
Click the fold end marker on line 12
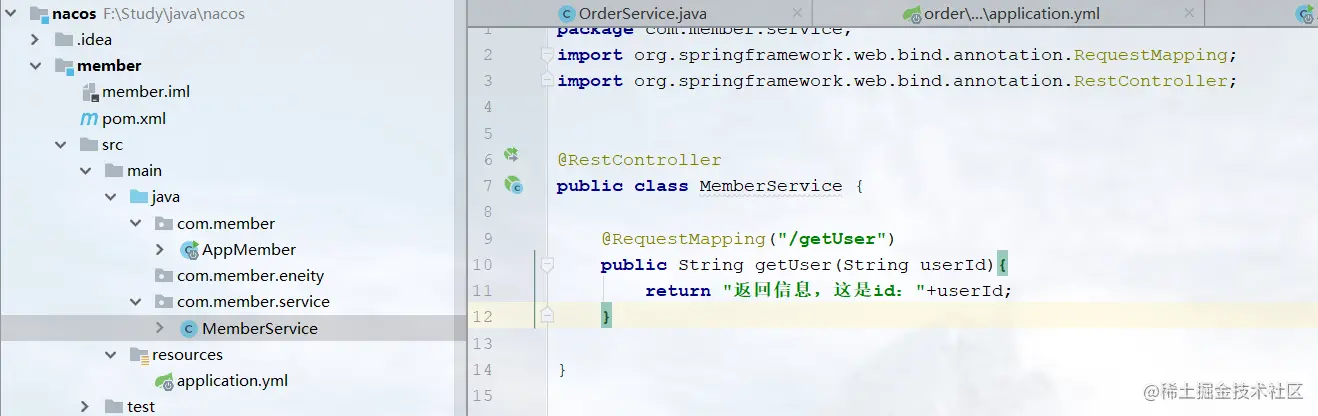(547, 316)
